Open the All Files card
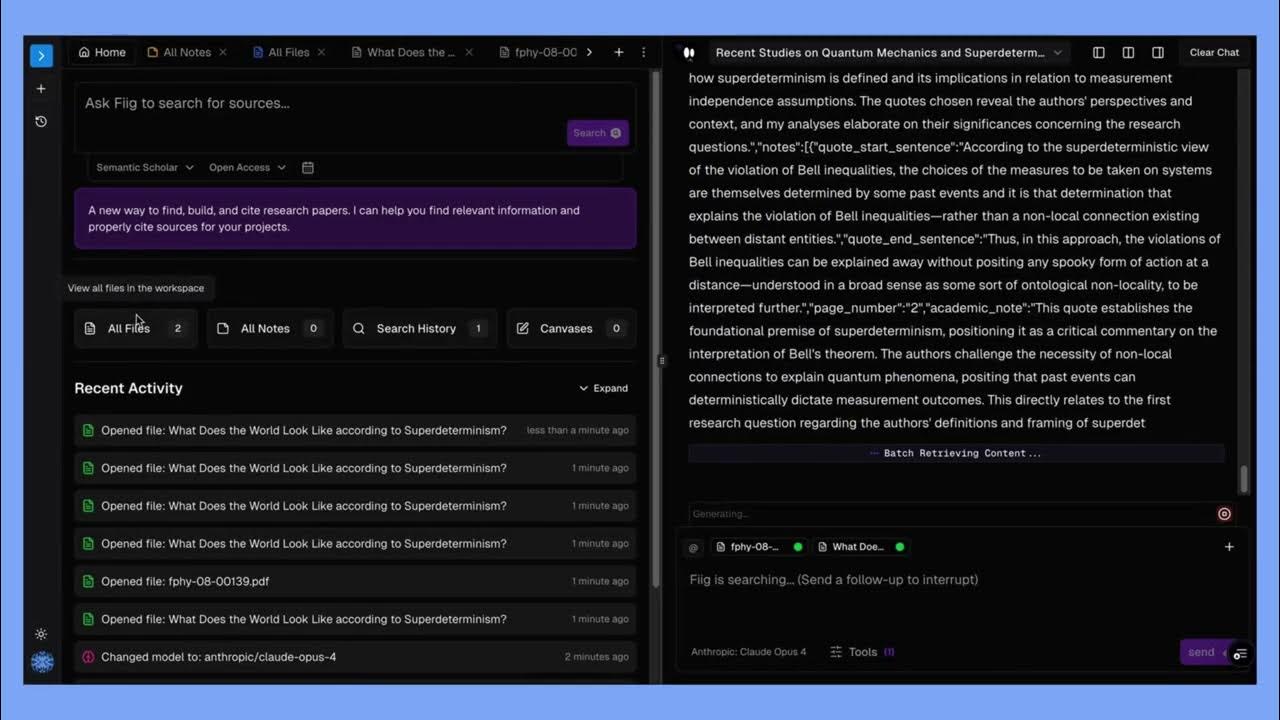This screenshot has width=1280, height=720. [135, 328]
